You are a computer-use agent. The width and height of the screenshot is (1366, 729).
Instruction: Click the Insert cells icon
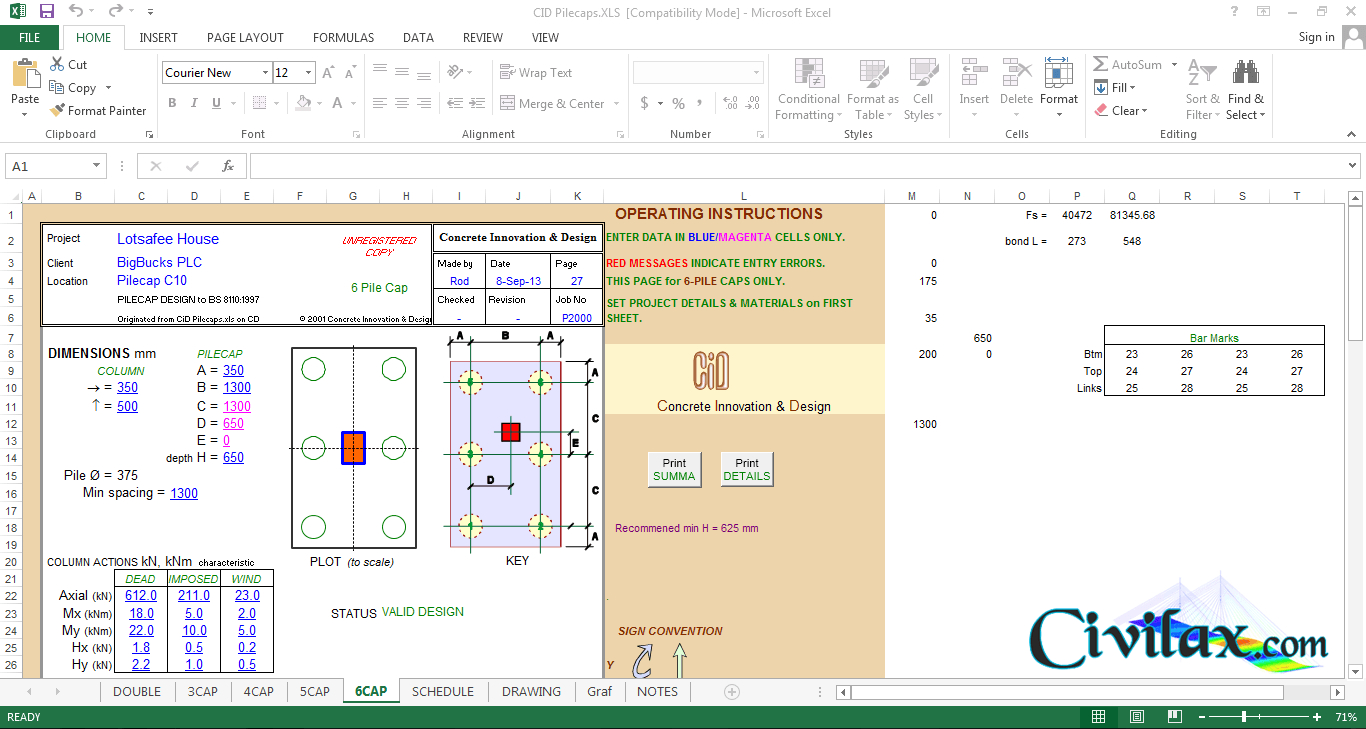pos(973,75)
